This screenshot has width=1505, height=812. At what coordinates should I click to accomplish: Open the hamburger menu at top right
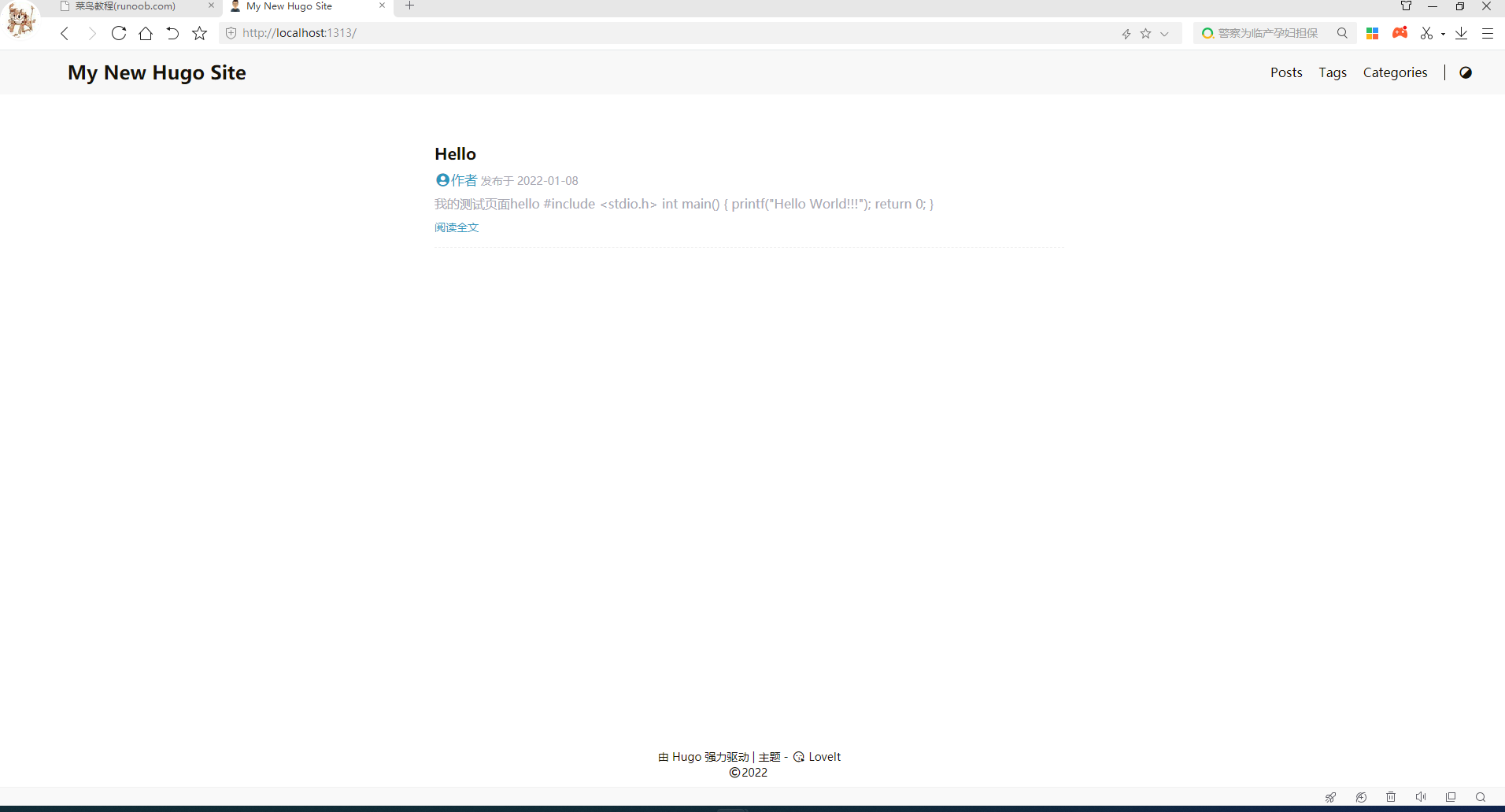tap(1488, 33)
